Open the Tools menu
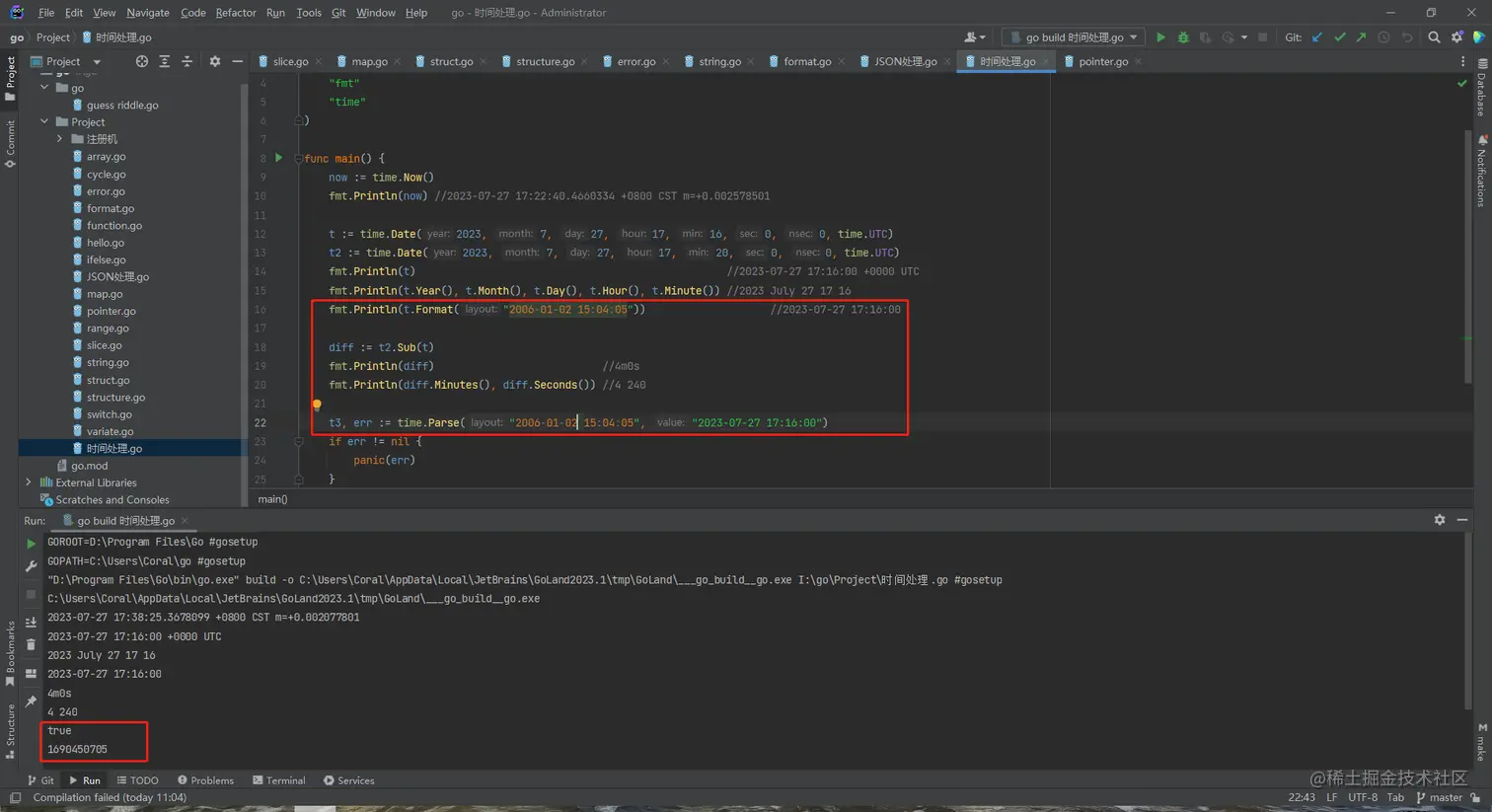 tap(309, 13)
